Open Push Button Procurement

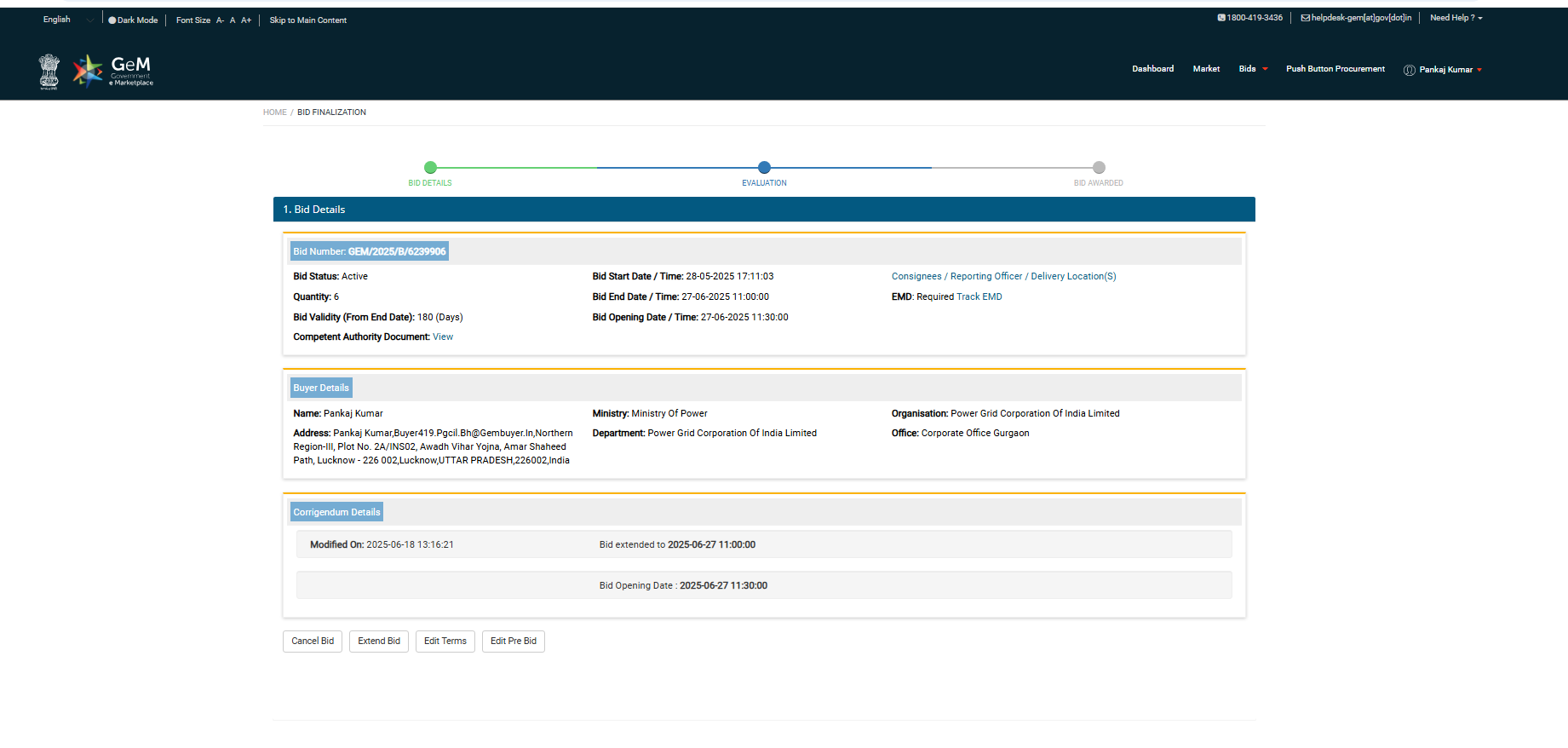tap(1335, 69)
